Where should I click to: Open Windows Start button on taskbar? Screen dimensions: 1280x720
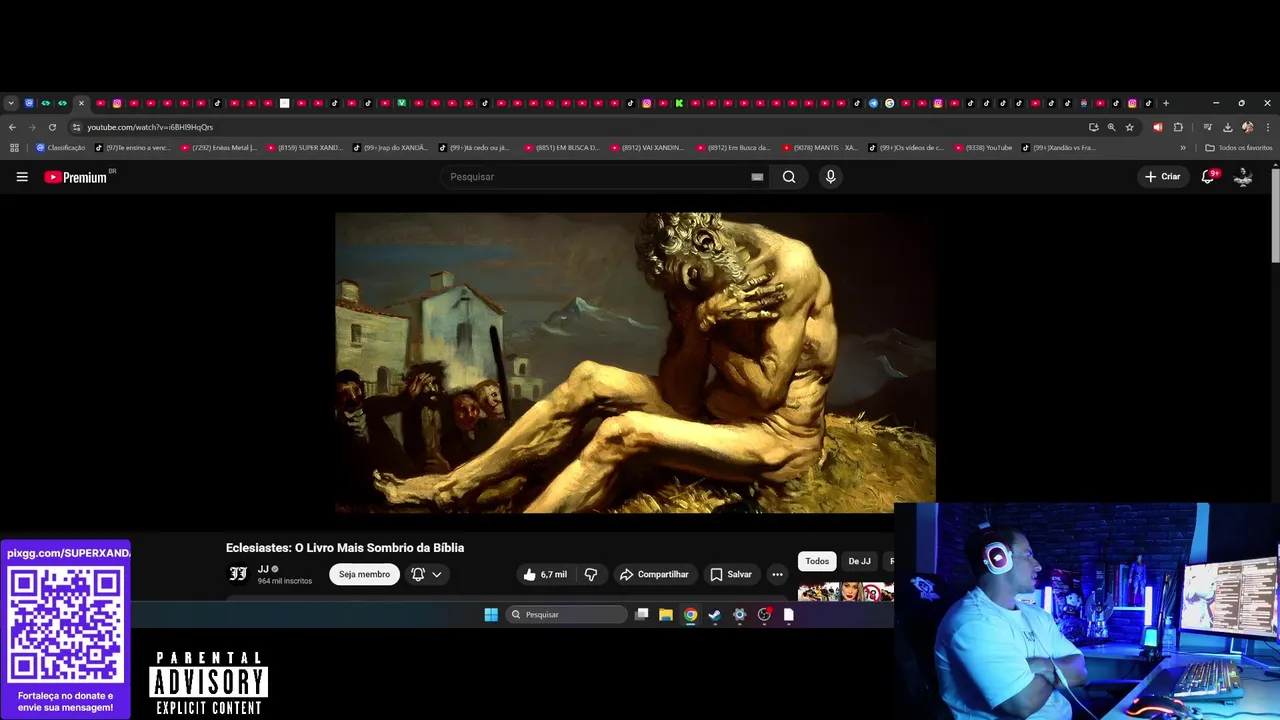click(491, 615)
